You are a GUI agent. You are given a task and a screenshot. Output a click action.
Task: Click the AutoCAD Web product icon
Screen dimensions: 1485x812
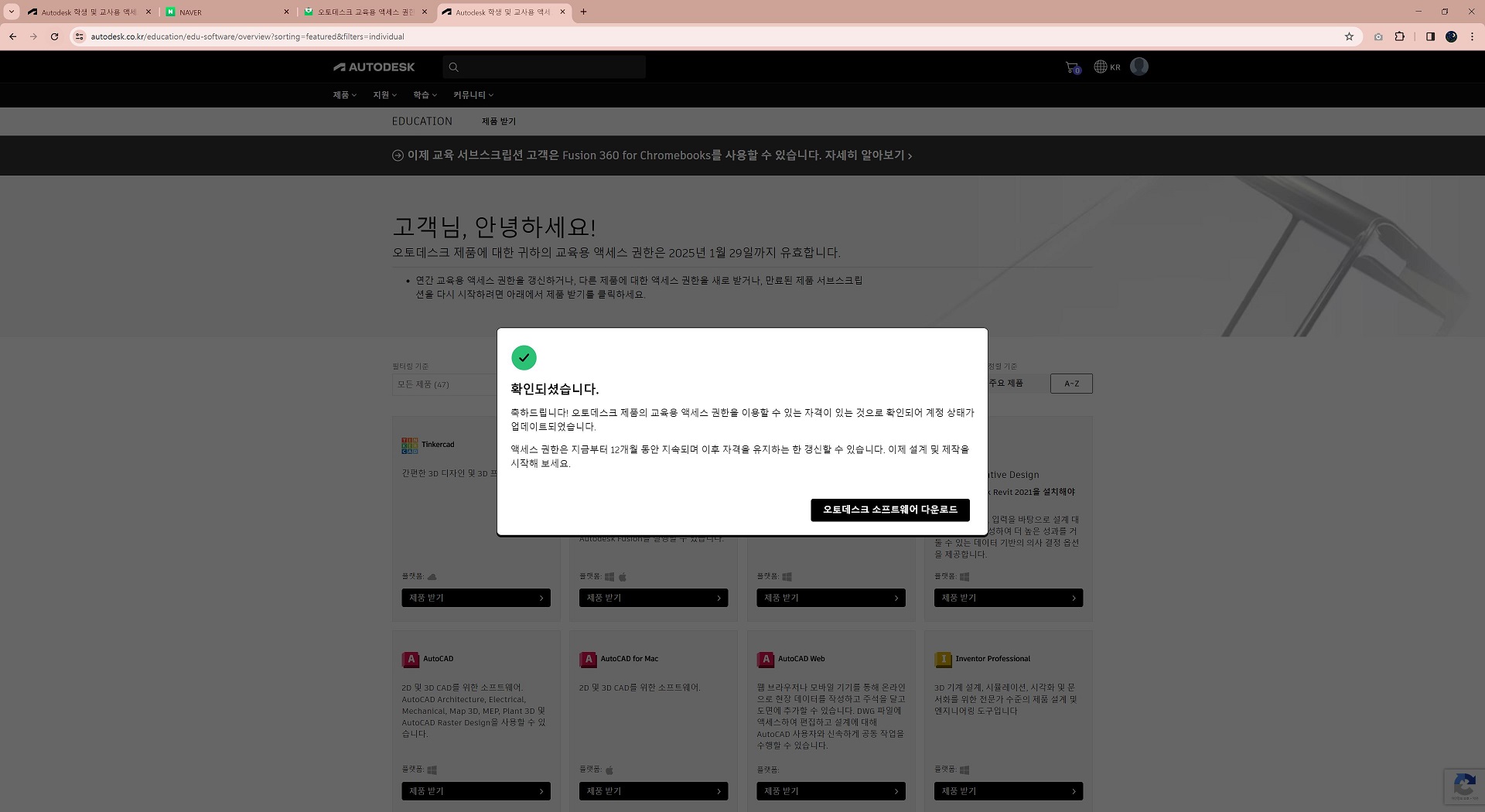(765, 660)
